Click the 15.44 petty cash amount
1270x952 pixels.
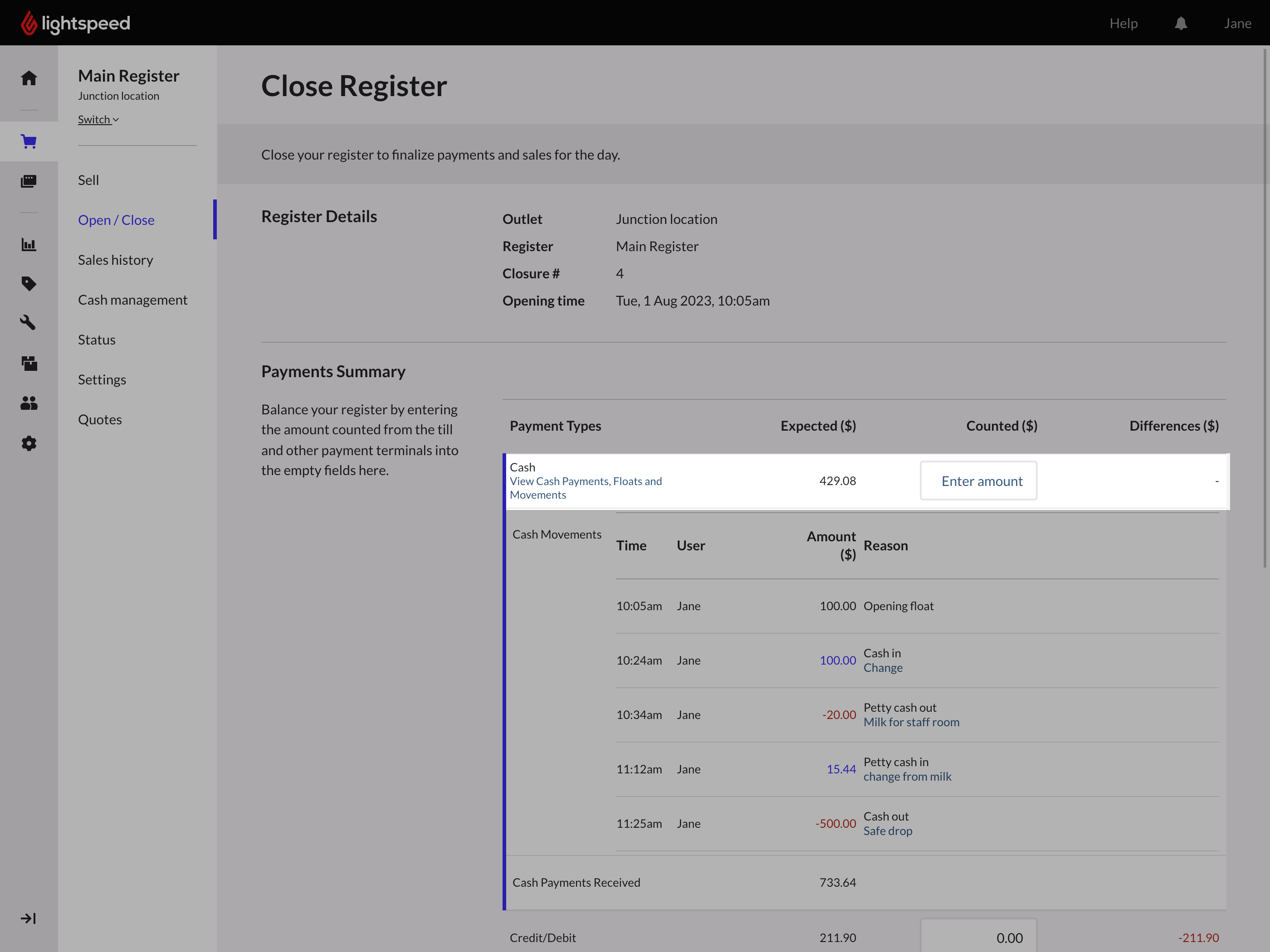click(x=841, y=769)
